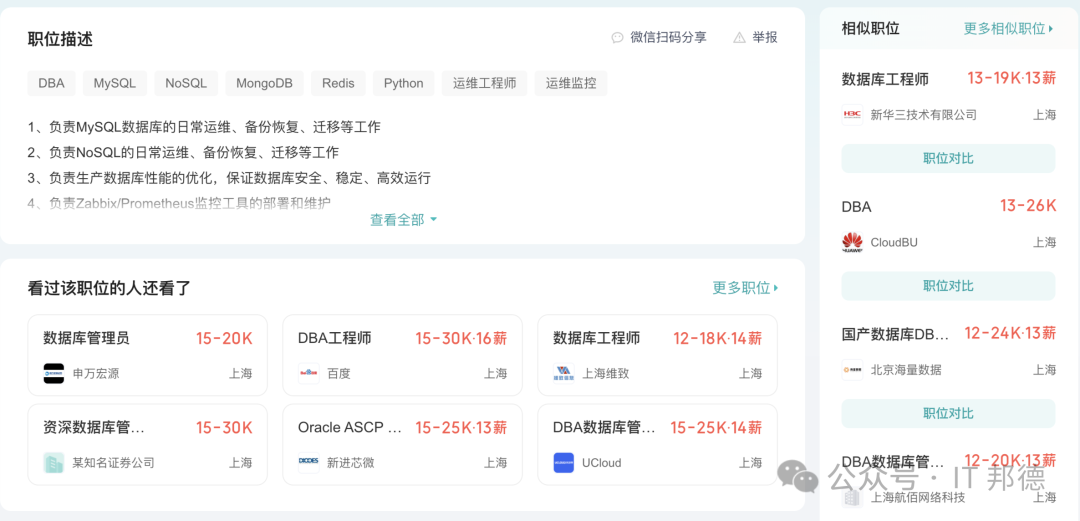The width and height of the screenshot is (1080, 521).
Task: Click salary 15-25K·13薪 on Oracle card
Action: click(x=461, y=427)
